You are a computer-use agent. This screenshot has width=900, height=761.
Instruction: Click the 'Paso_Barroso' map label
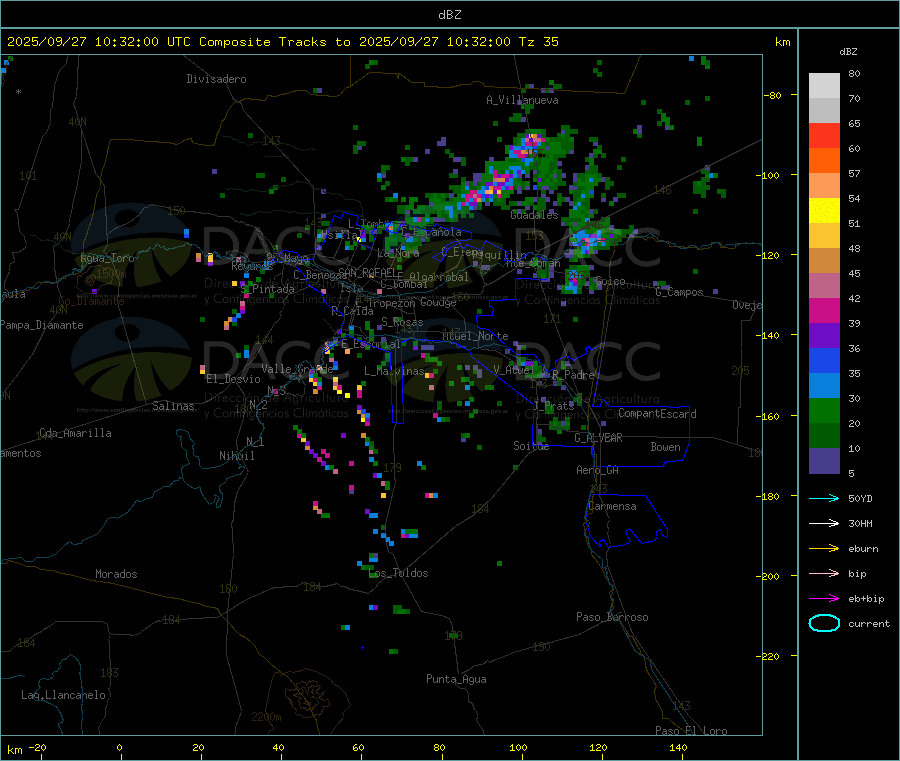pyautogui.click(x=612, y=617)
